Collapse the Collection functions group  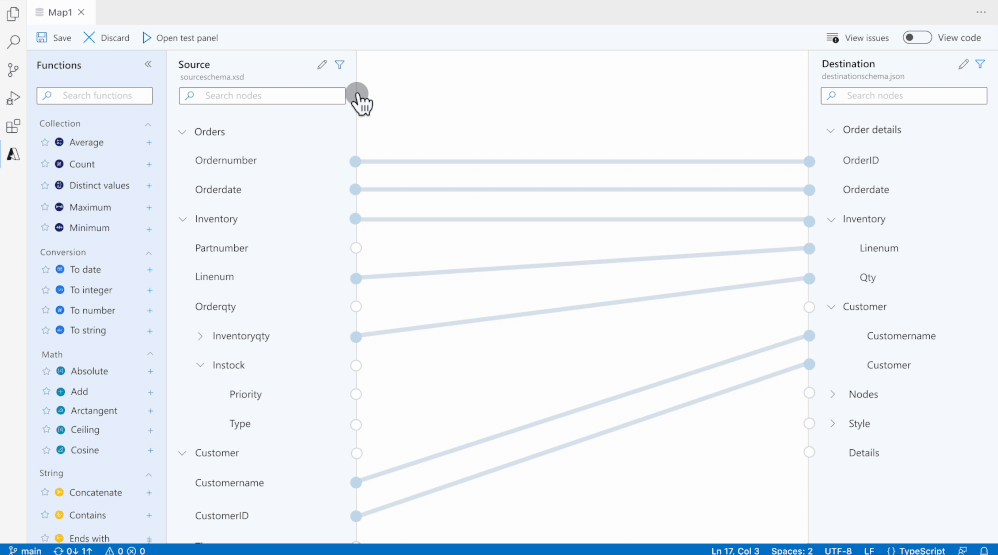pos(148,124)
